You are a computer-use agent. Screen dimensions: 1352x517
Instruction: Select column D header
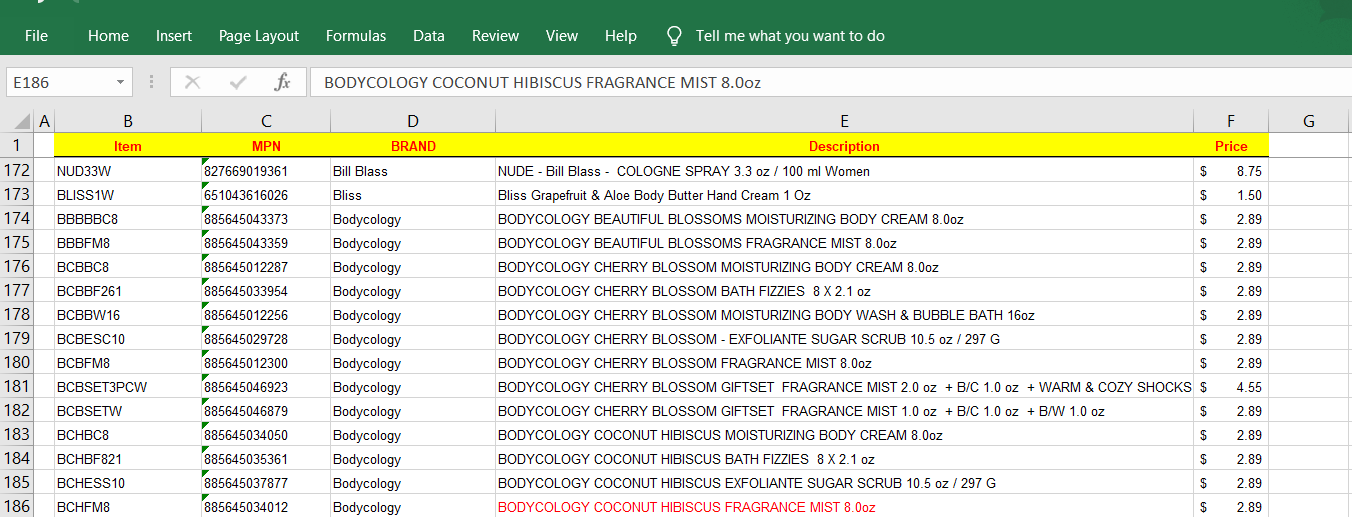413,121
